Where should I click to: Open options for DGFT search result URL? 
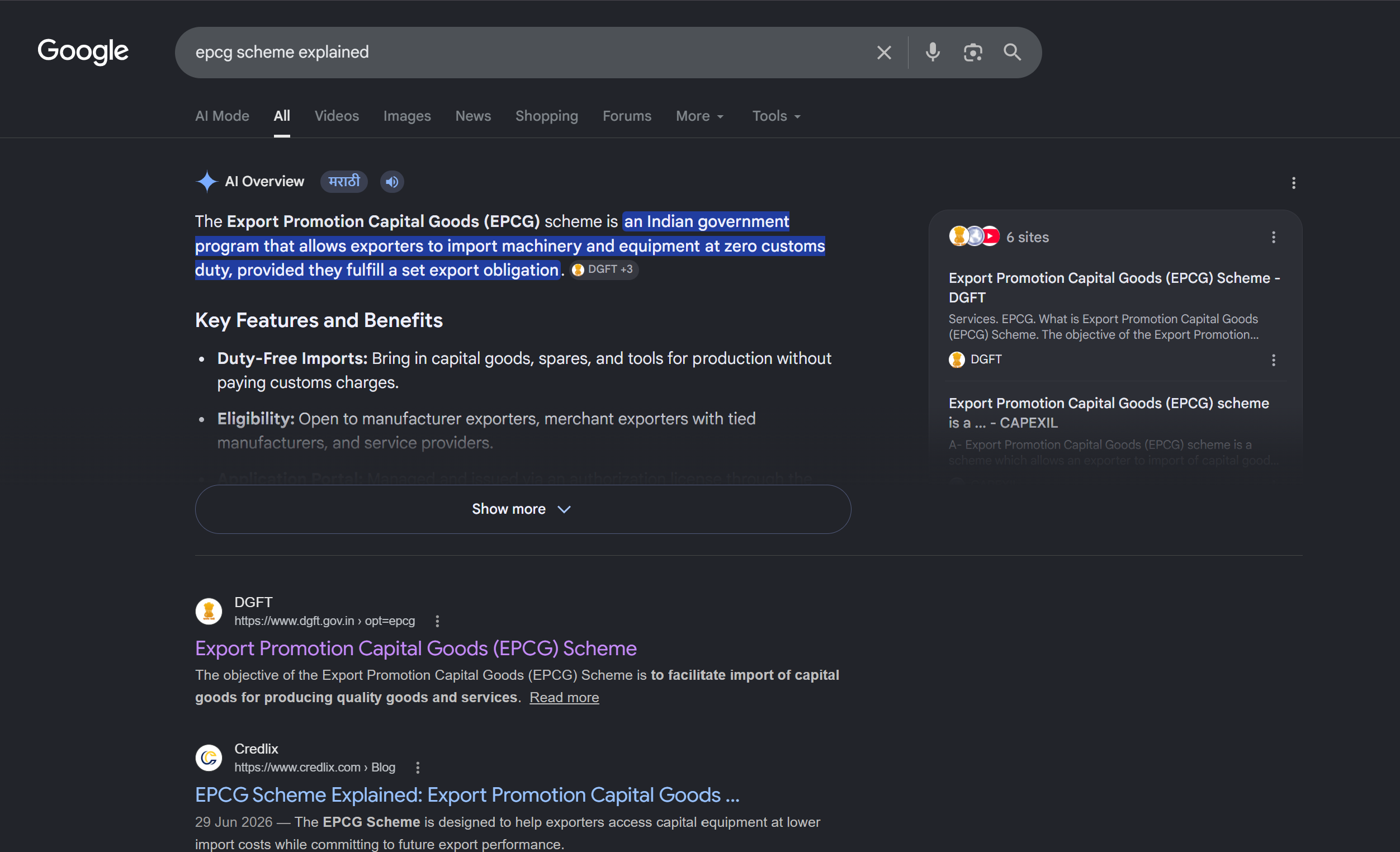(x=437, y=621)
